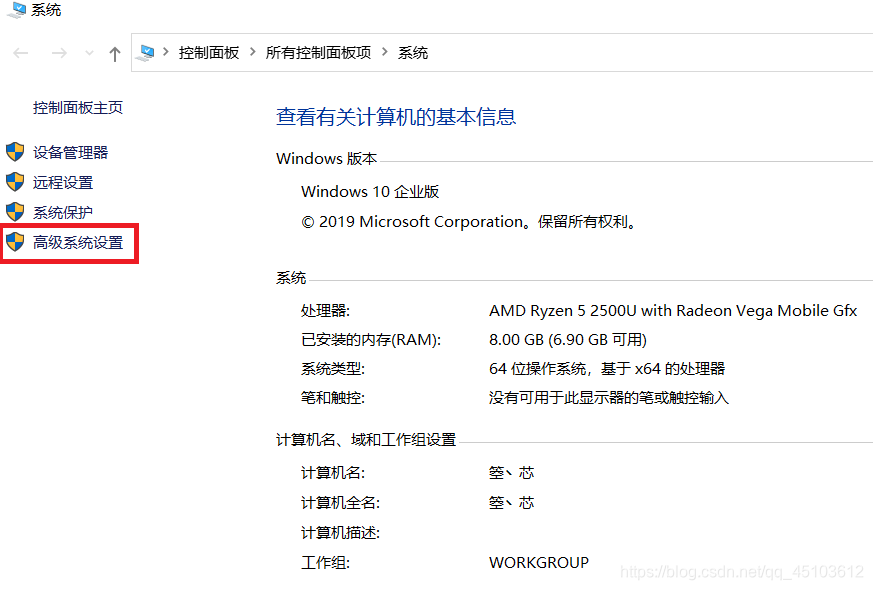873x590 pixels.
Task: Click shield icon beside 高级系统设置
Action: (15, 242)
